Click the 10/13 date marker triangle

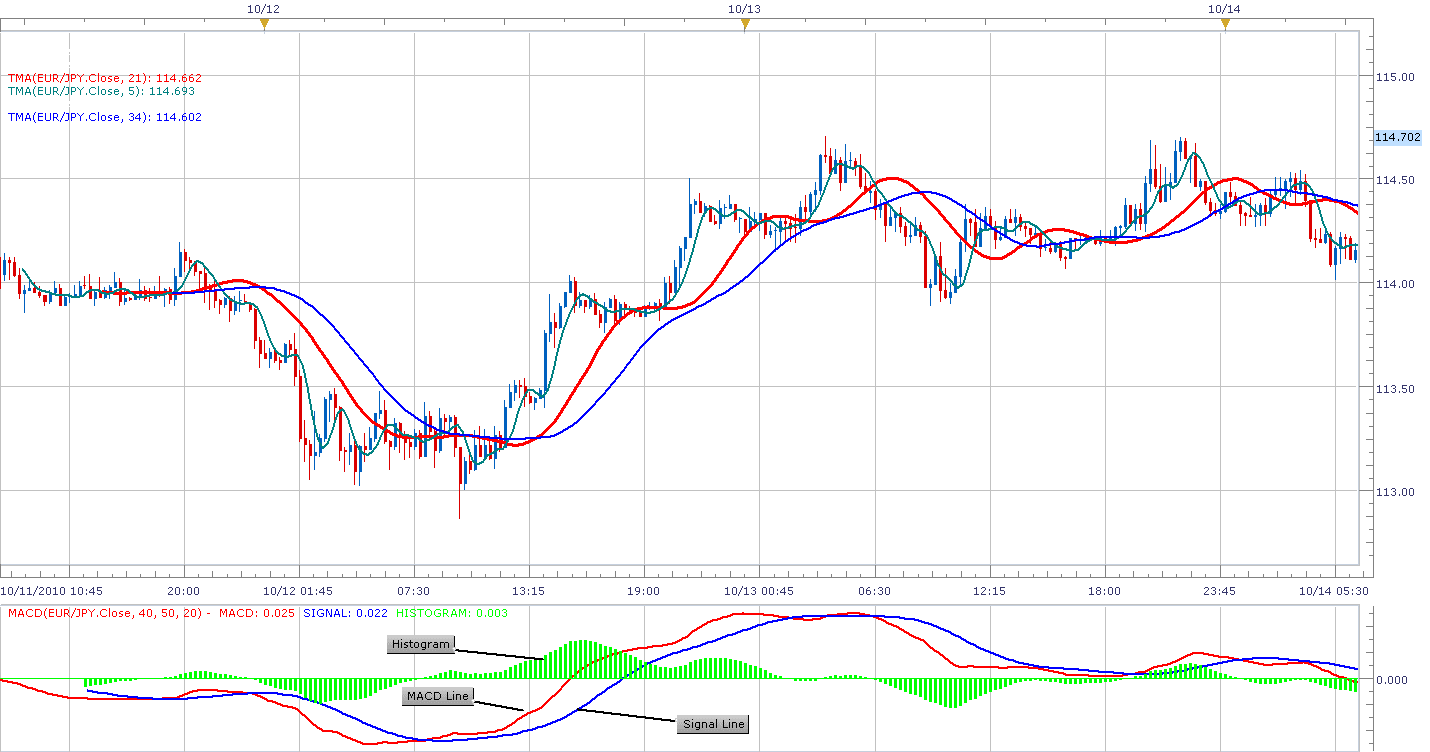(745, 25)
